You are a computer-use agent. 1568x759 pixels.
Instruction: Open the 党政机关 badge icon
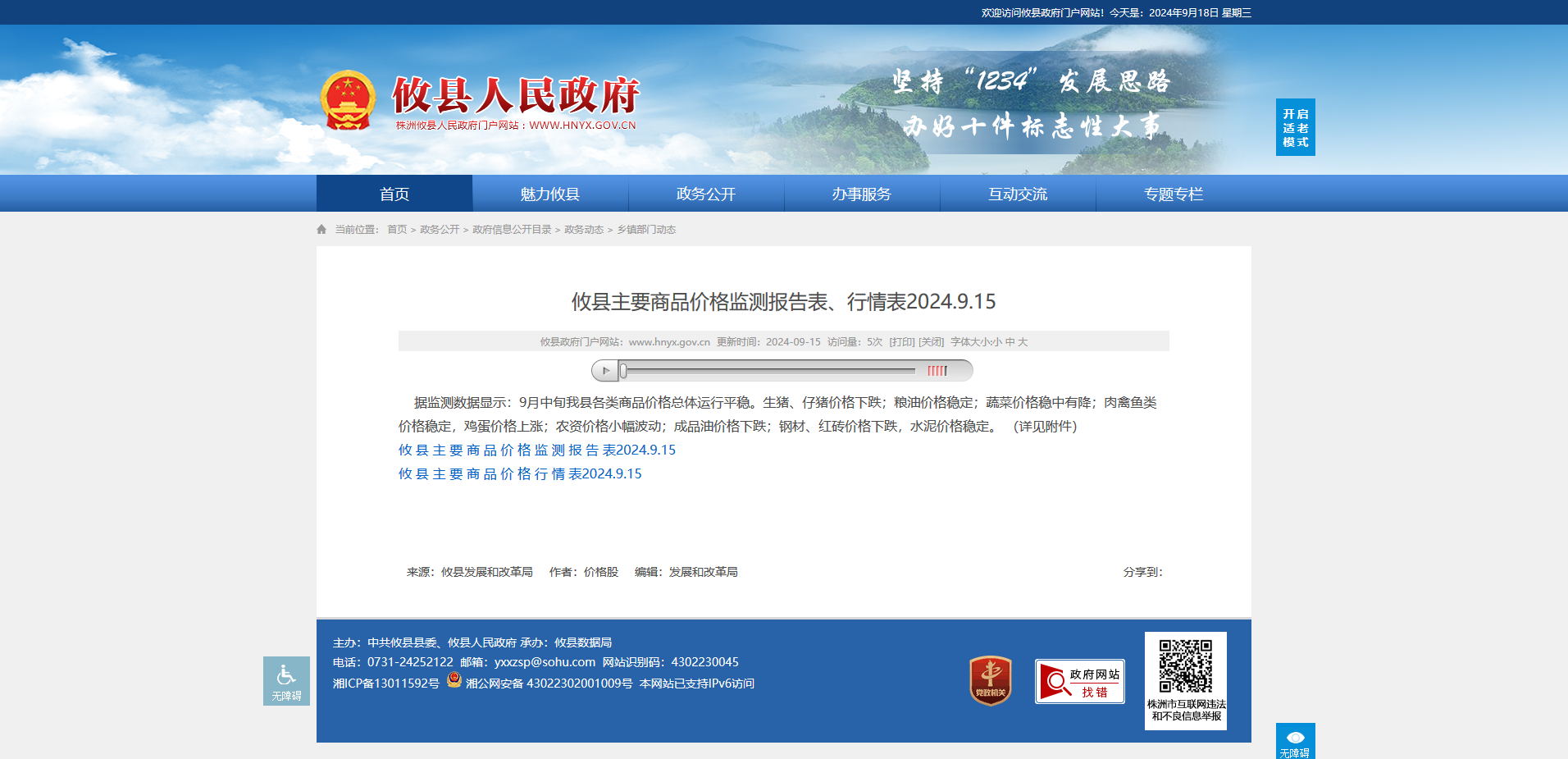click(991, 681)
